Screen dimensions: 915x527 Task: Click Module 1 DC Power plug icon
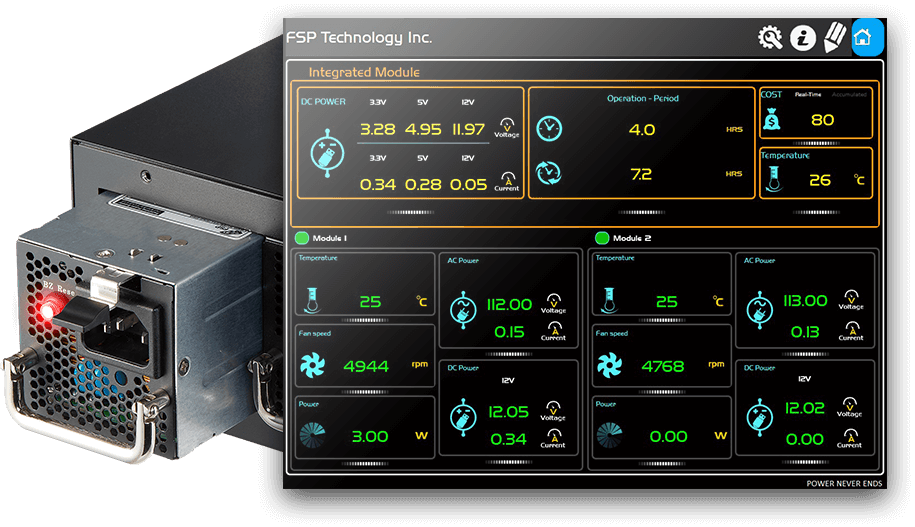coord(463,417)
